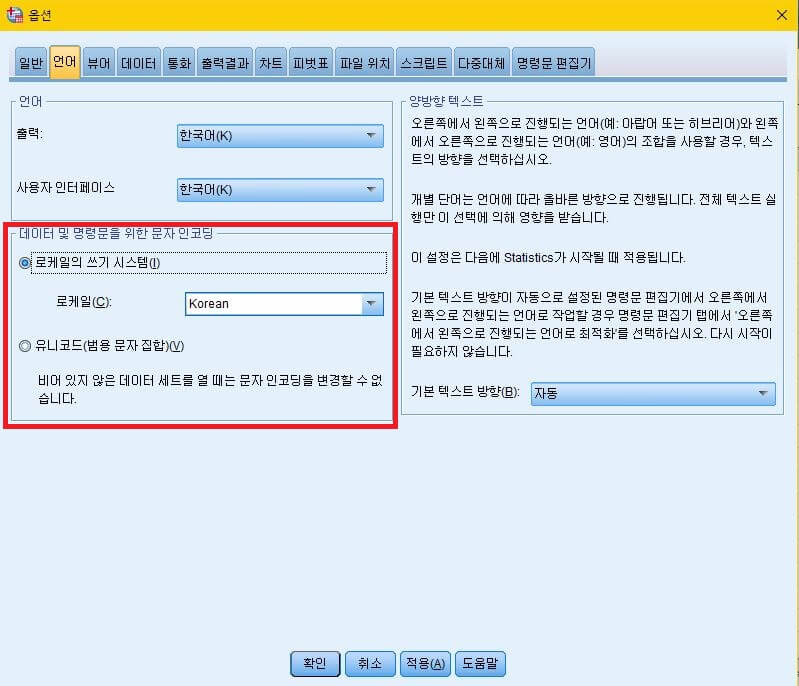
Task: Open the 파일 위치 tab
Action: [364, 63]
